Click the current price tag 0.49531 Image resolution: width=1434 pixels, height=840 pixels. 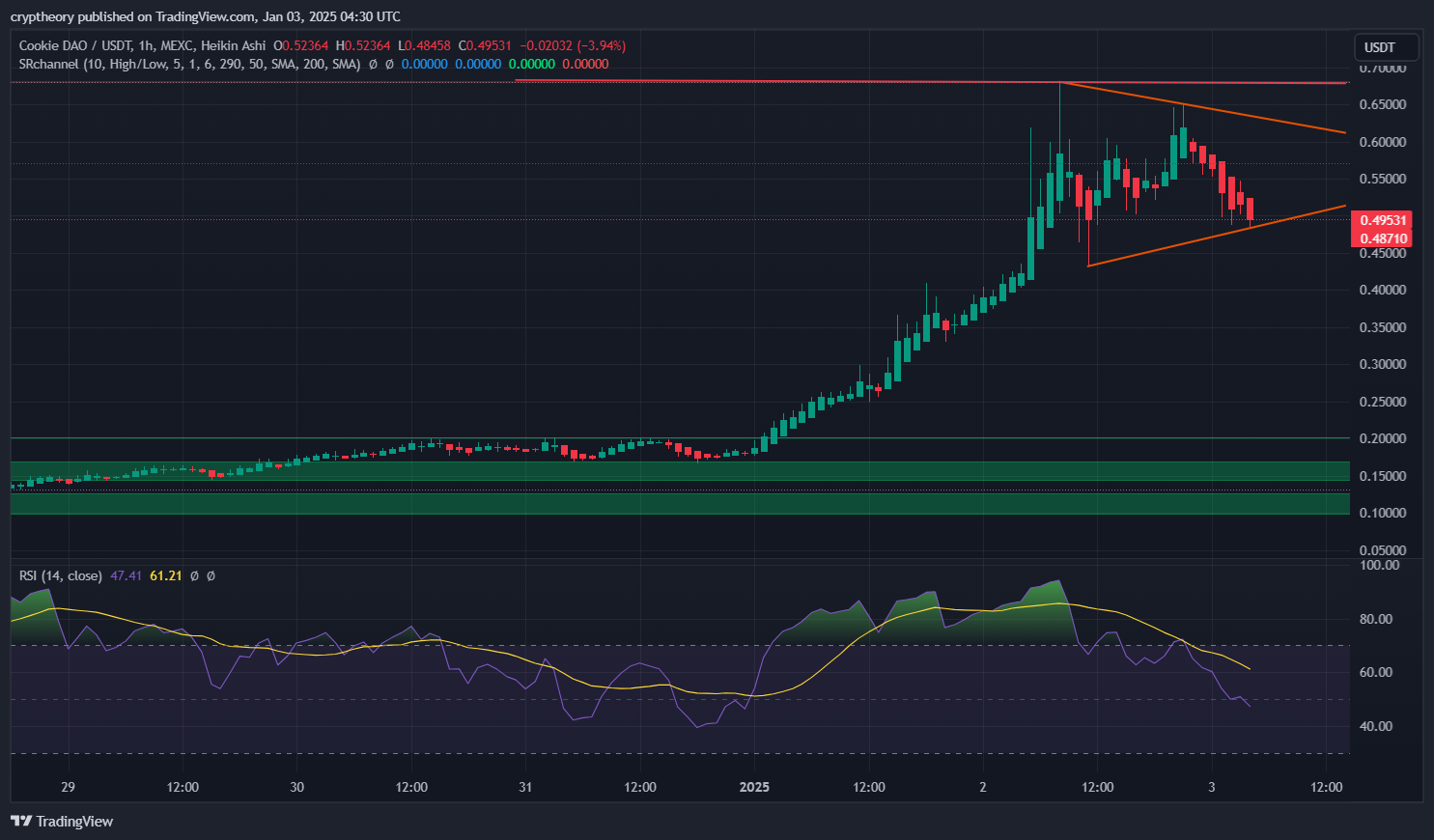tap(1382, 220)
